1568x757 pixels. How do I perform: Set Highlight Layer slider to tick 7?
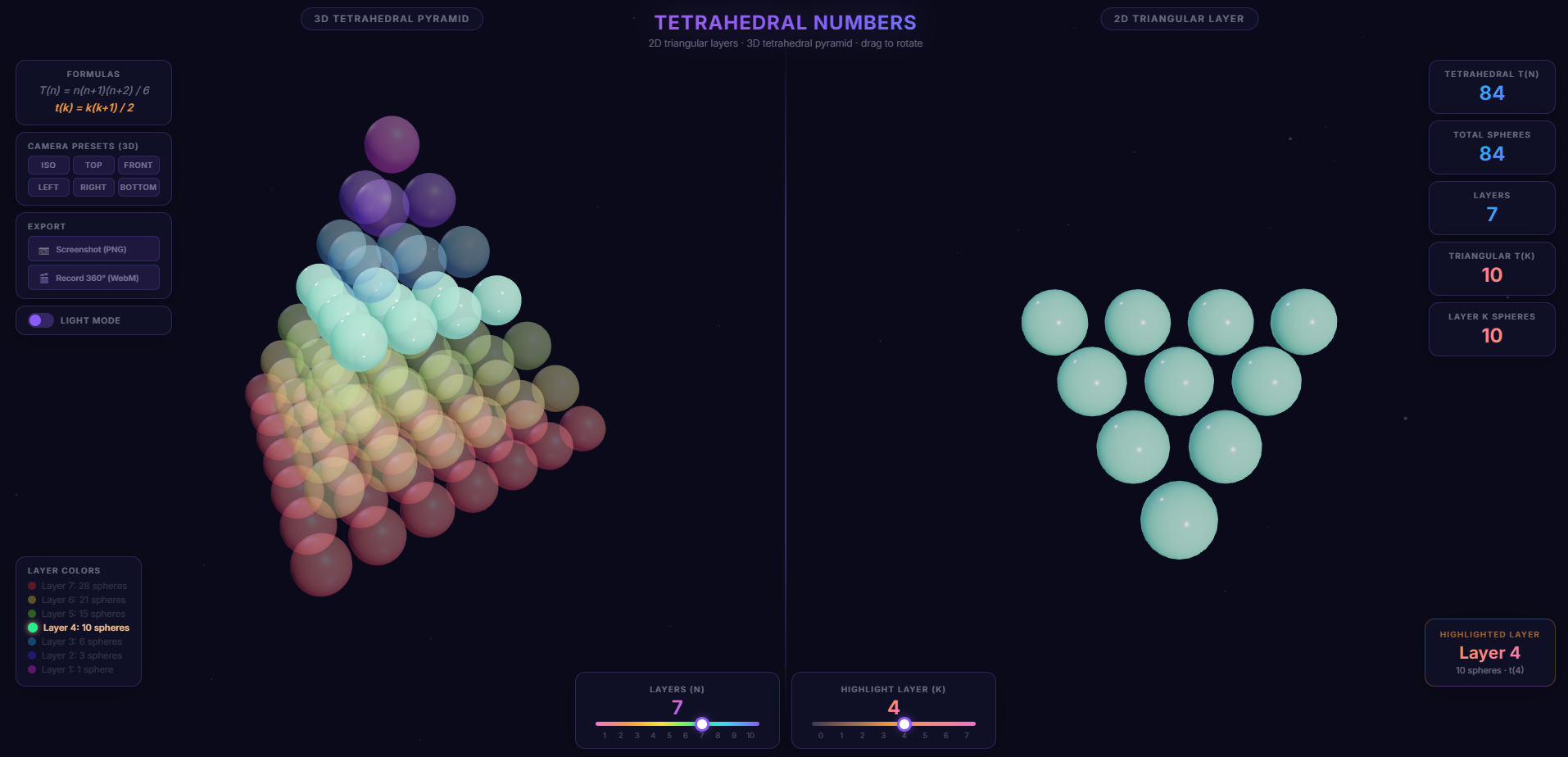pyautogui.click(x=967, y=736)
